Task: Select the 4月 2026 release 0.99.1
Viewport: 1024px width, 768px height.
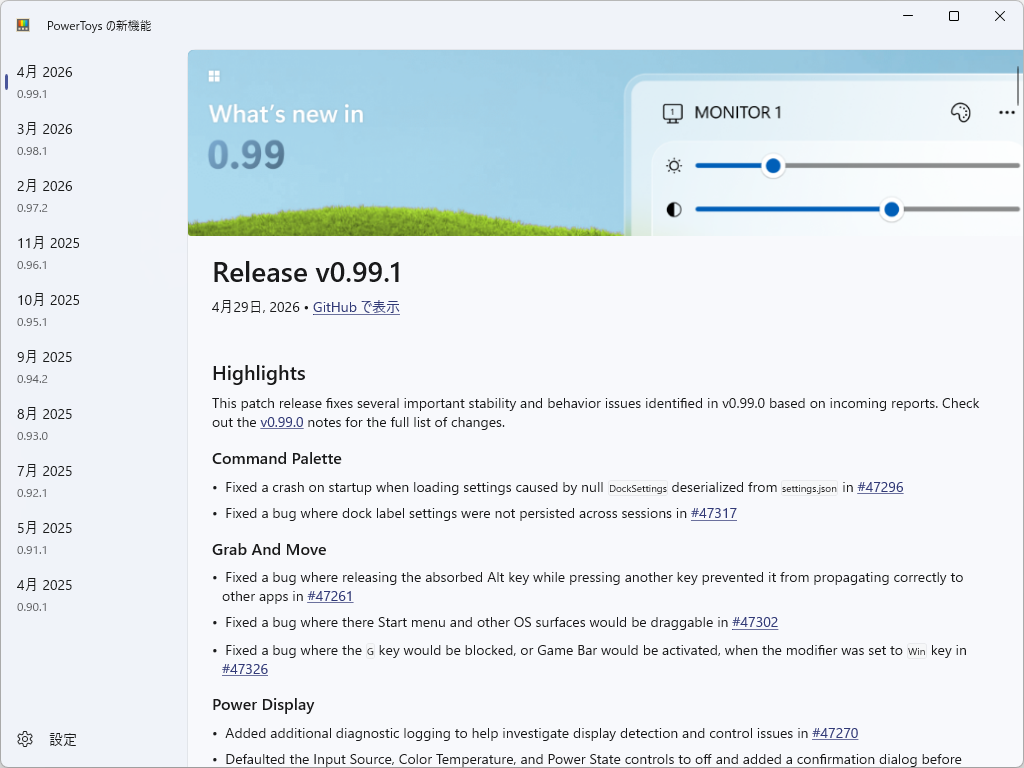Action: (x=94, y=82)
